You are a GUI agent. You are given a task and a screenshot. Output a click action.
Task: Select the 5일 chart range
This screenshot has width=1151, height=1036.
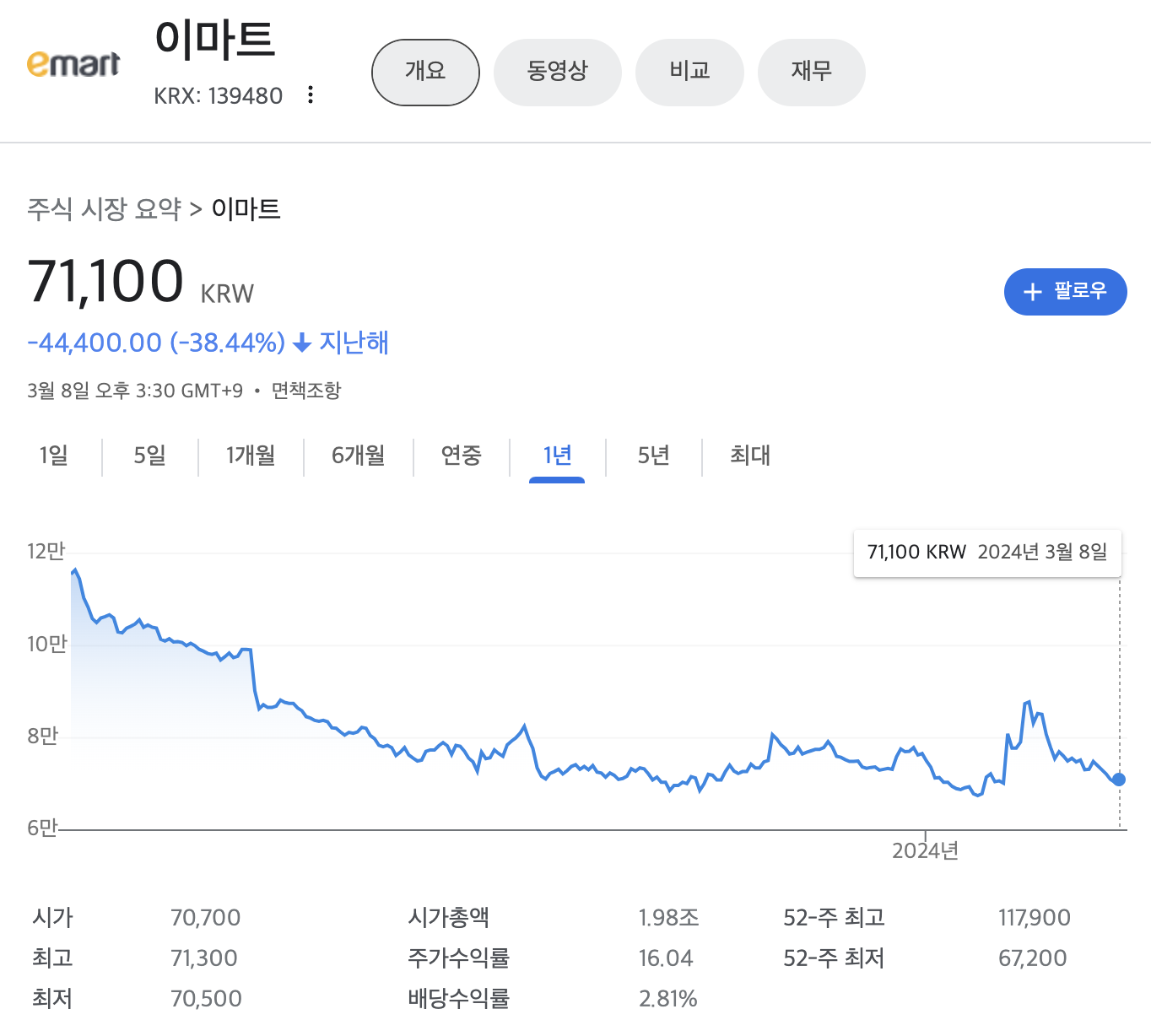click(x=150, y=456)
